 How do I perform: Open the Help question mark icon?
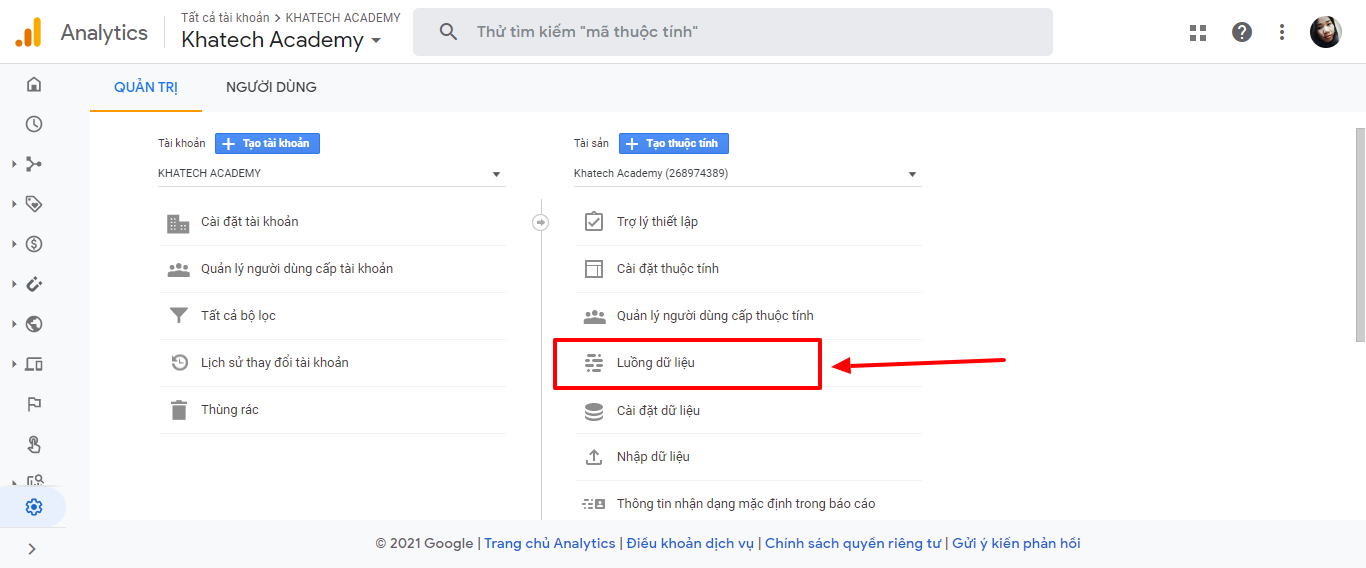[x=1242, y=32]
